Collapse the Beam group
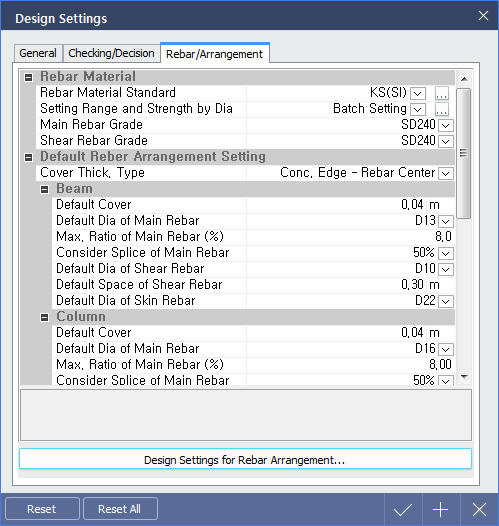 [44, 190]
